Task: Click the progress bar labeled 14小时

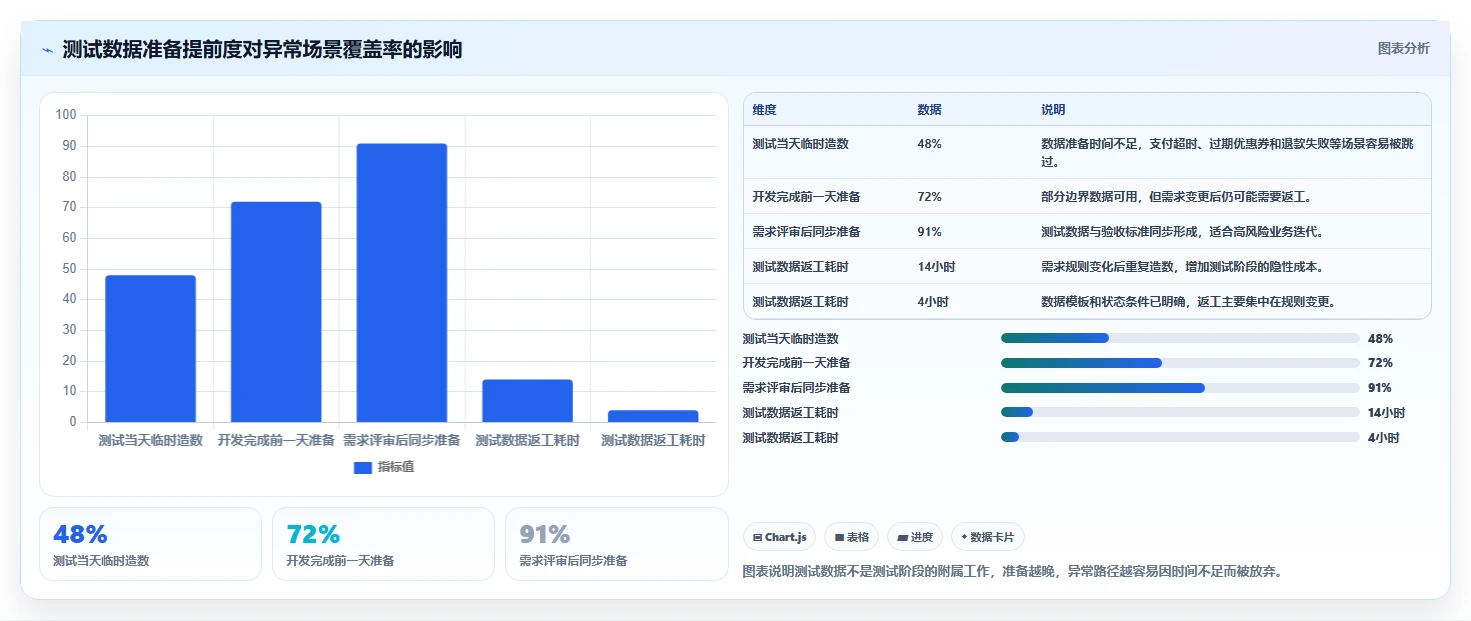Action: tap(1180, 412)
